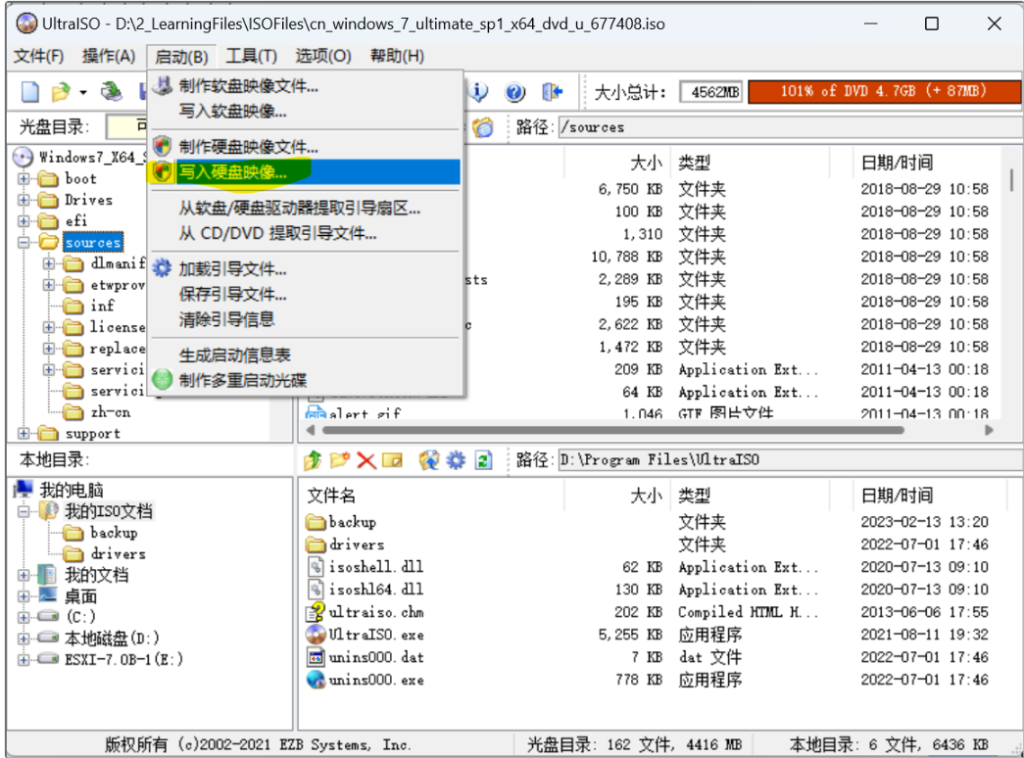The height and width of the screenshot is (758, 1024).
Task: Select 本地磁盘(D:) in local tree
Action: point(112,638)
